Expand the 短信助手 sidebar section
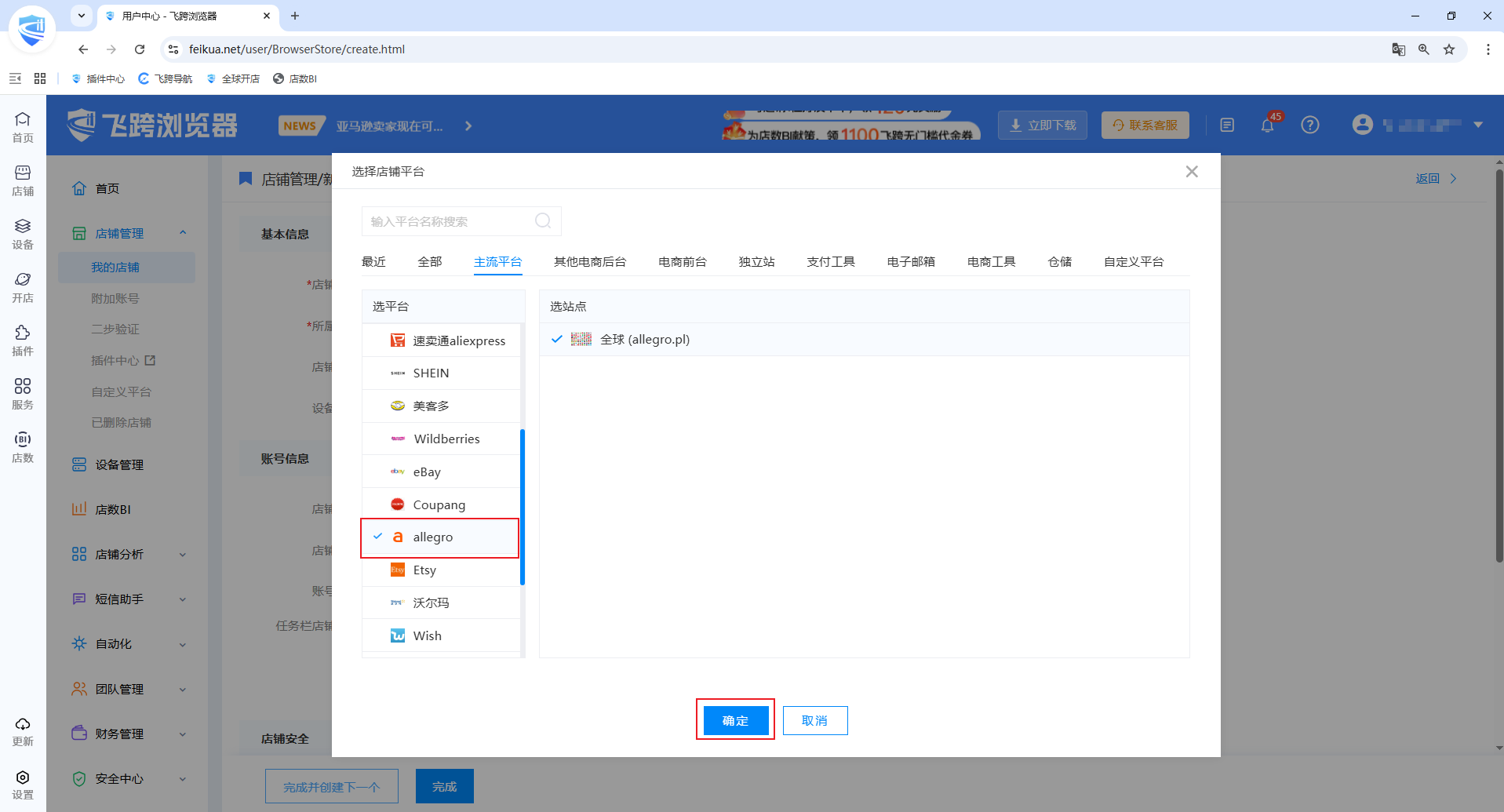This screenshot has width=1504, height=812. point(183,599)
